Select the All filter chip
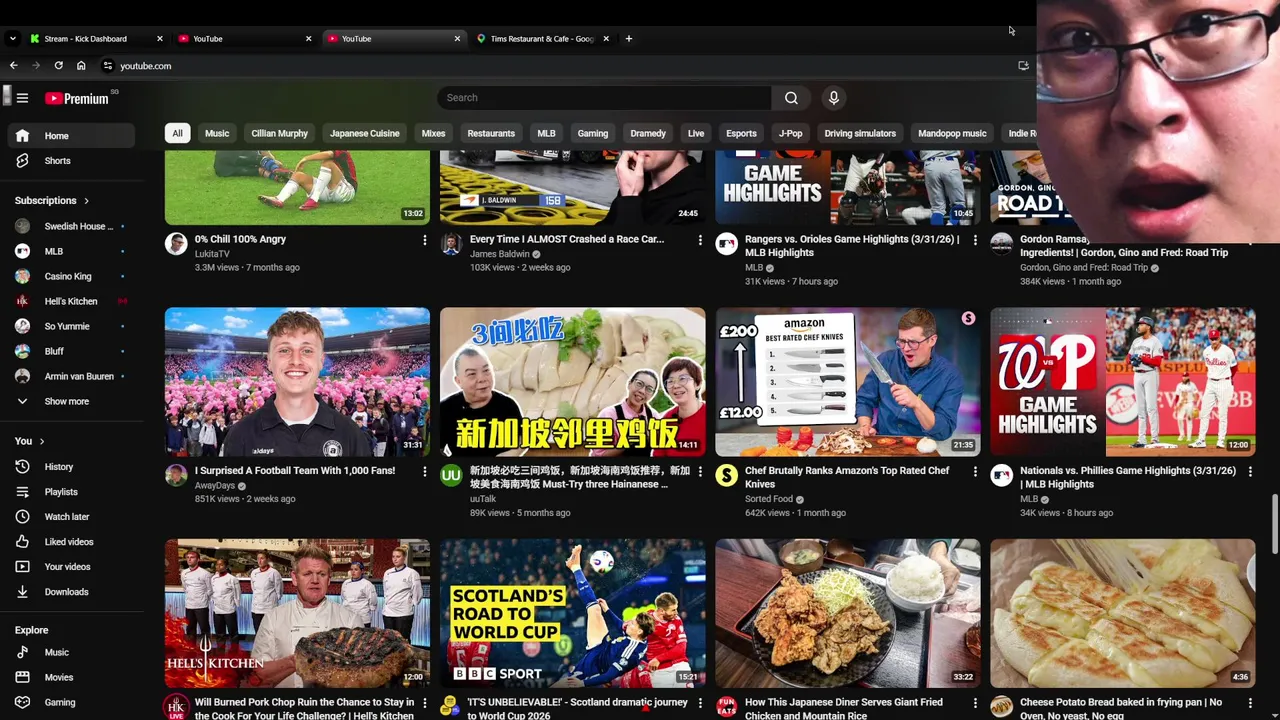 [x=177, y=133]
